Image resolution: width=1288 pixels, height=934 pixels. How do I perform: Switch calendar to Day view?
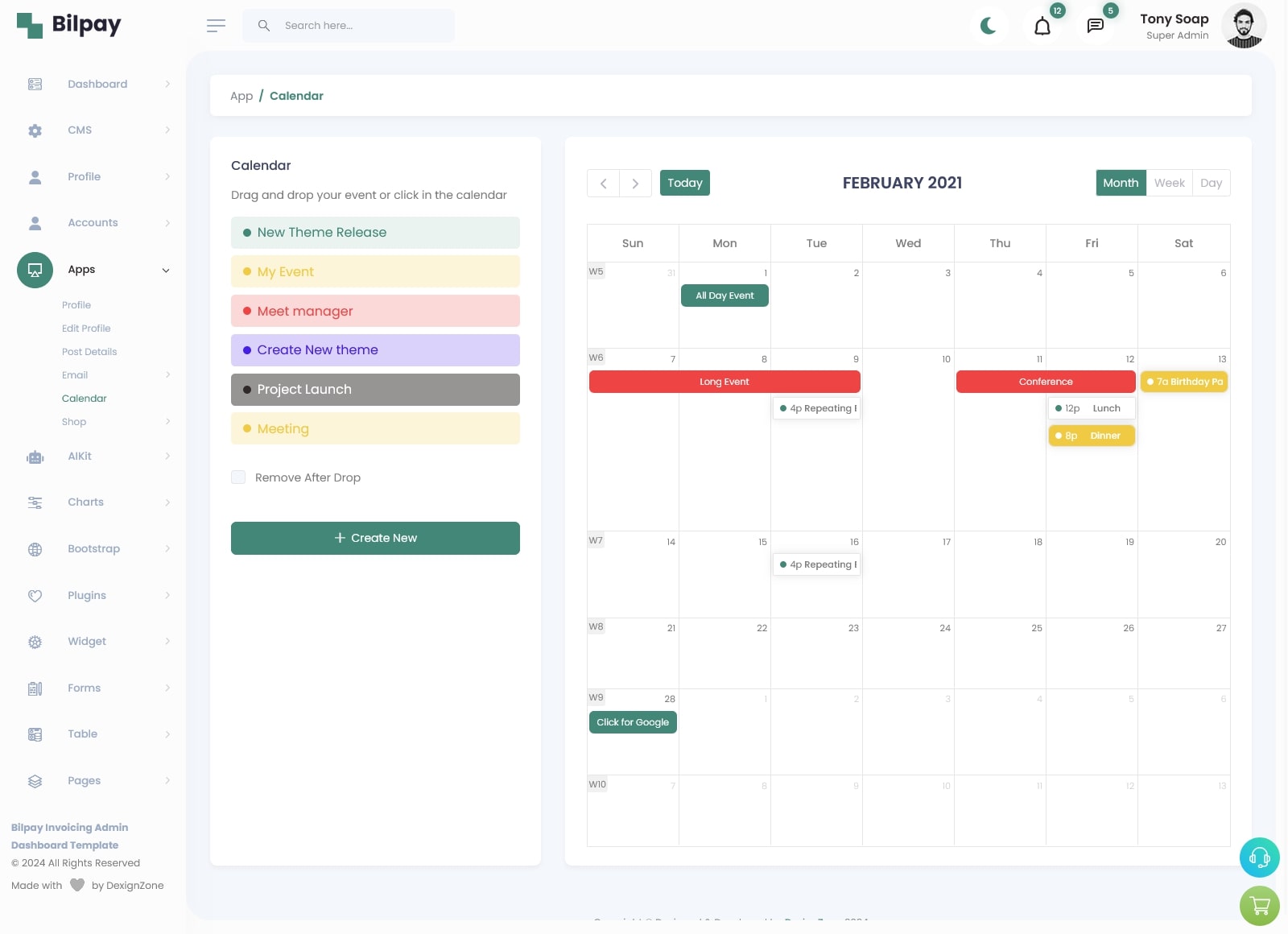[1211, 183]
